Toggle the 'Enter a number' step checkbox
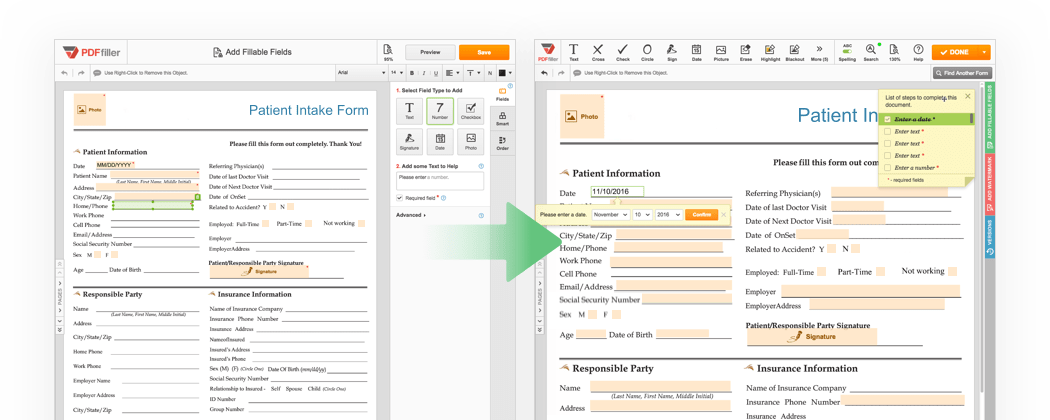Image resolution: width=1050 pixels, height=420 pixels. [x=888, y=167]
